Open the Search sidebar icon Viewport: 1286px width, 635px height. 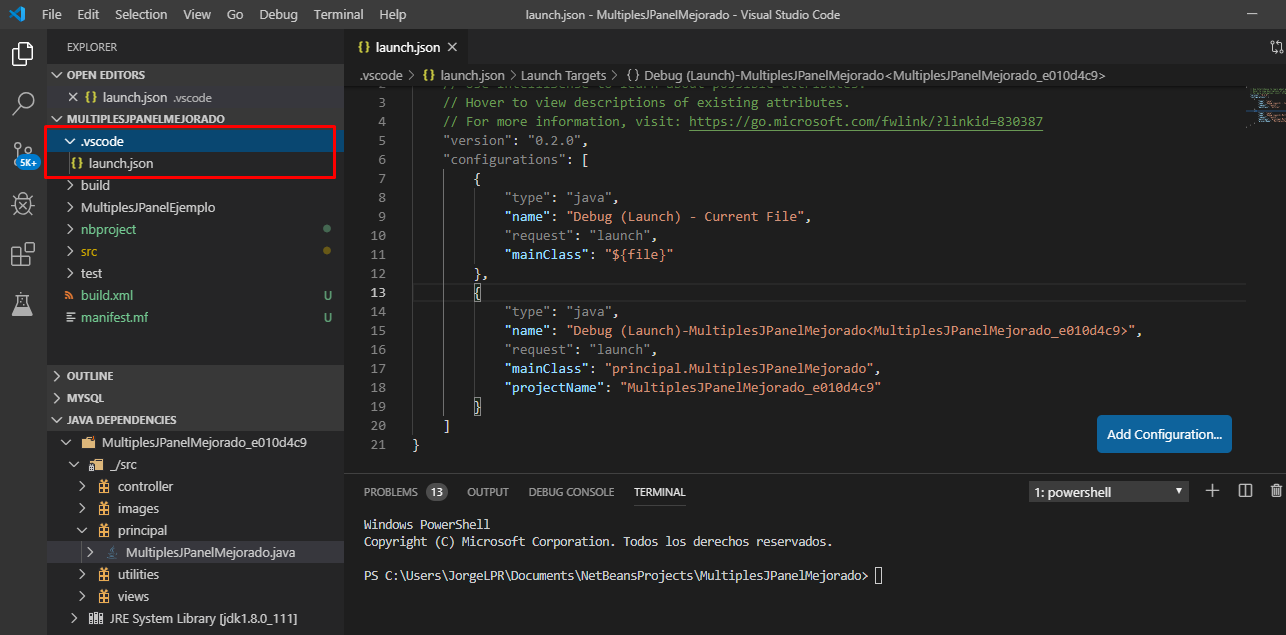pos(22,104)
